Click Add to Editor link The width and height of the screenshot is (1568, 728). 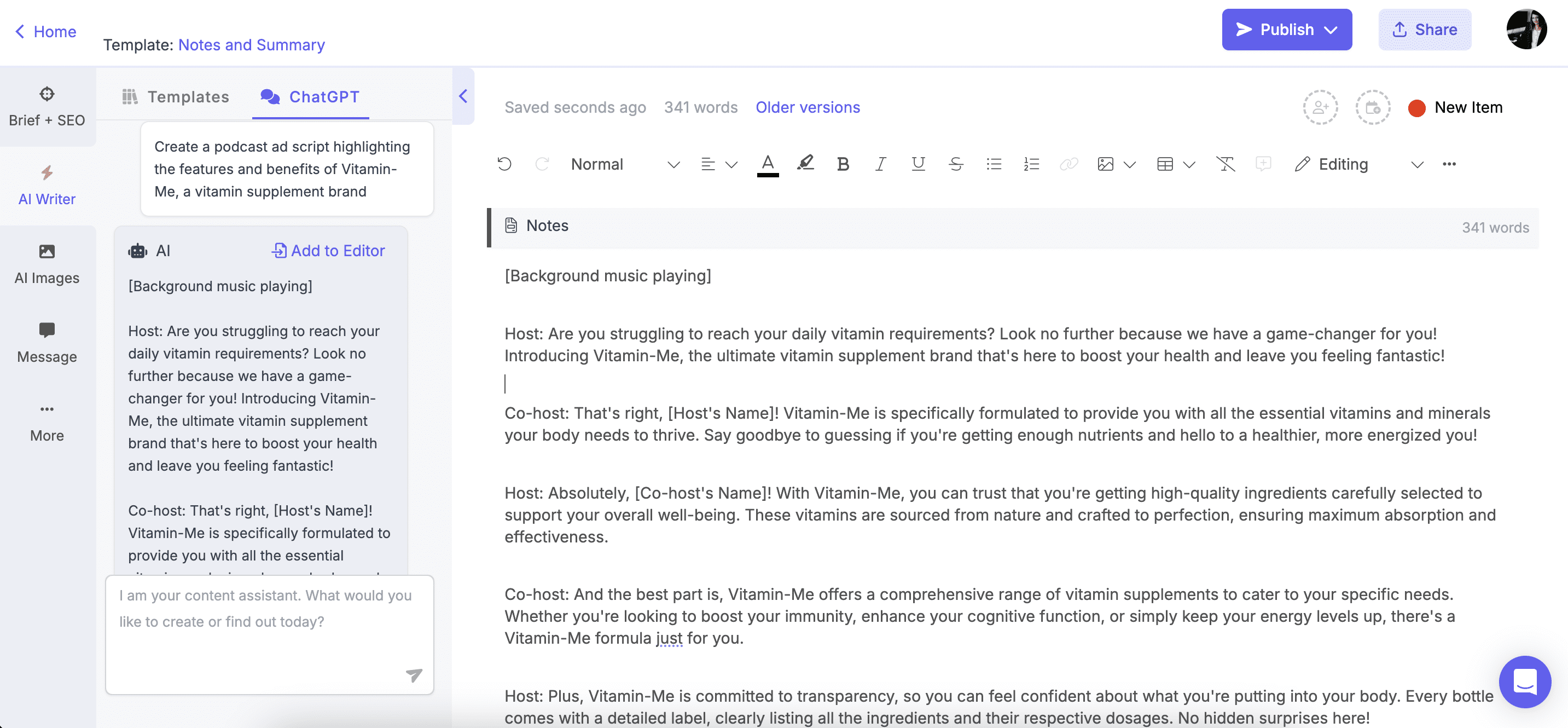(328, 250)
